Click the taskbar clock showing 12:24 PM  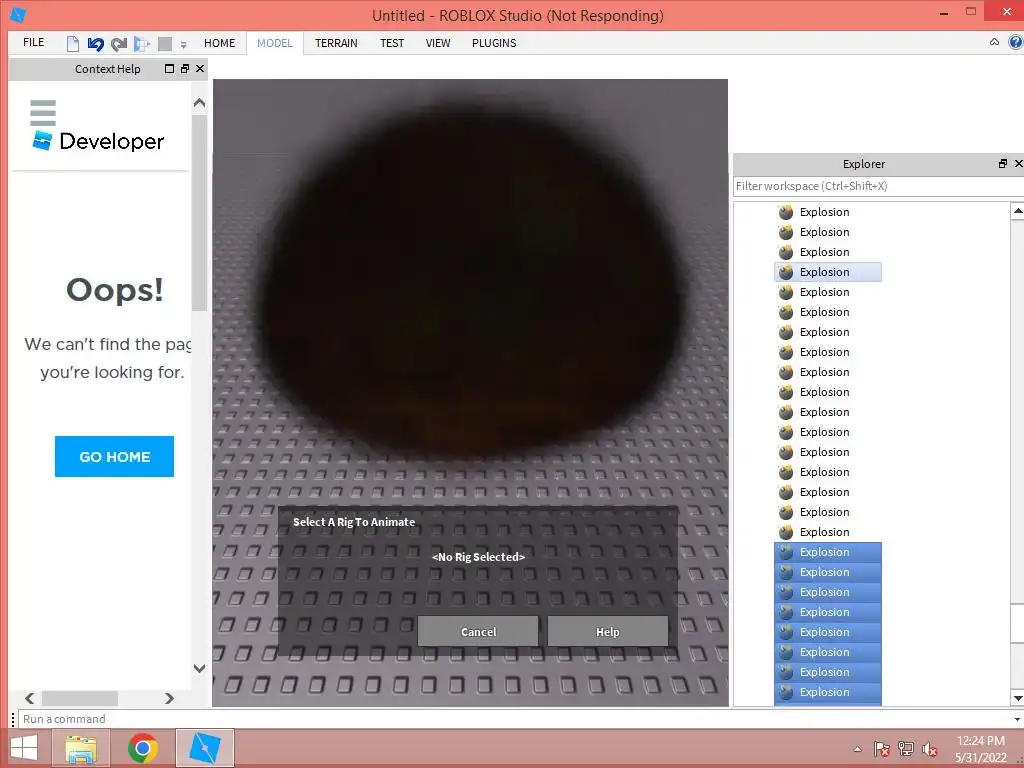click(980, 749)
